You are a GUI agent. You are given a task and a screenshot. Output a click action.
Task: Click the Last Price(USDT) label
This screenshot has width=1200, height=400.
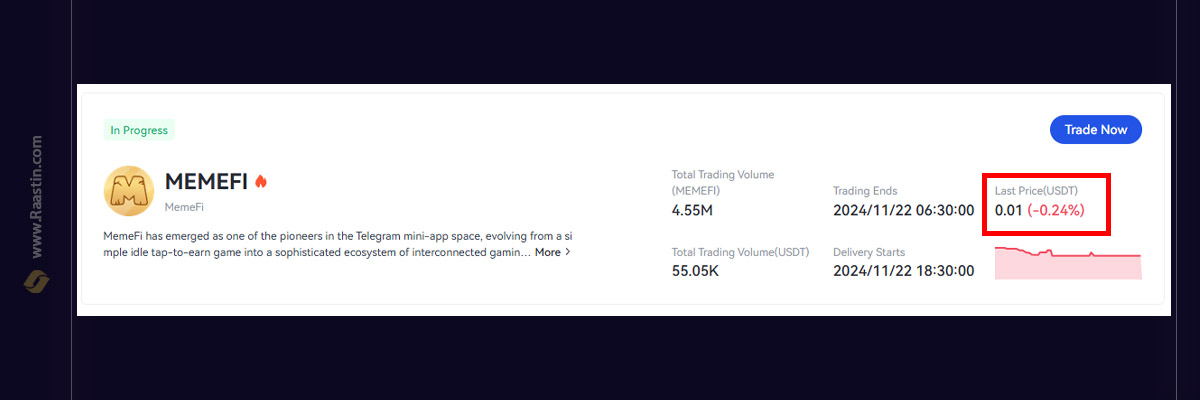coord(1036,189)
